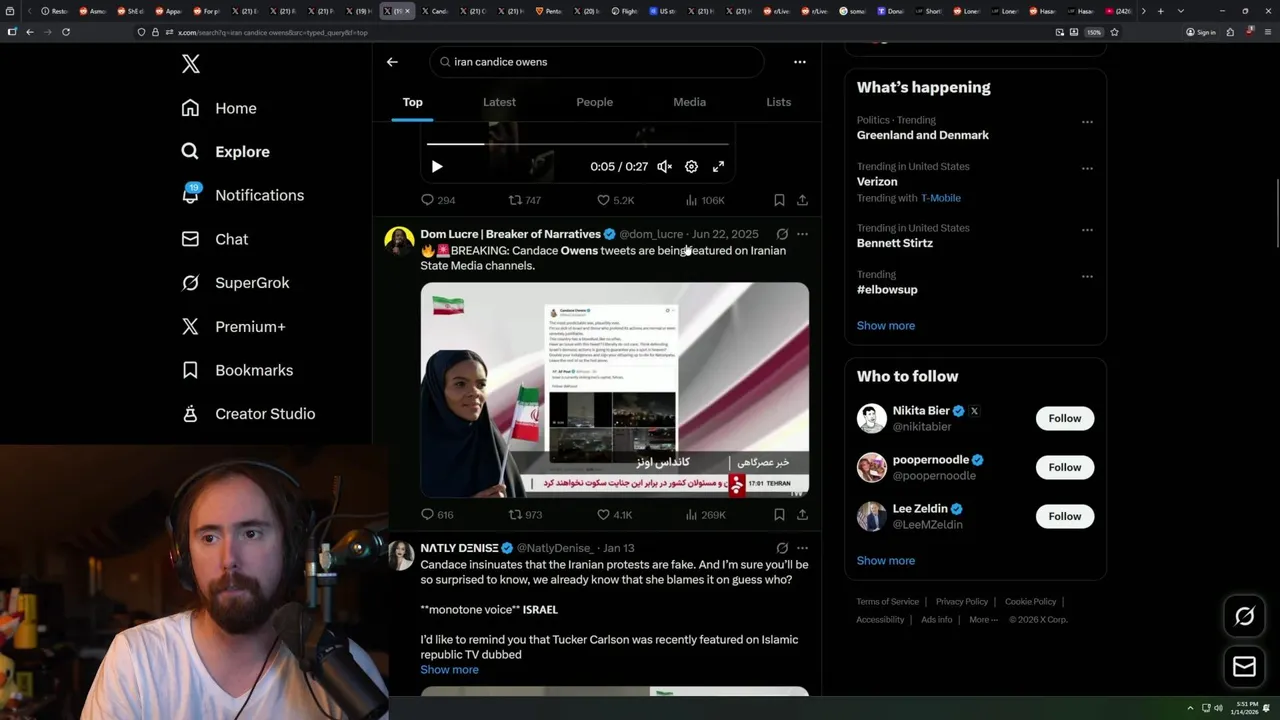Open a new browser tab
Screen dimensions: 1280x720
tap(1160, 11)
